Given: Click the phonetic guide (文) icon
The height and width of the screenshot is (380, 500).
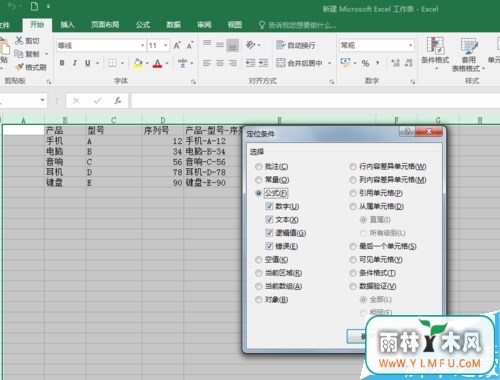Looking at the screenshot, I should 182,63.
